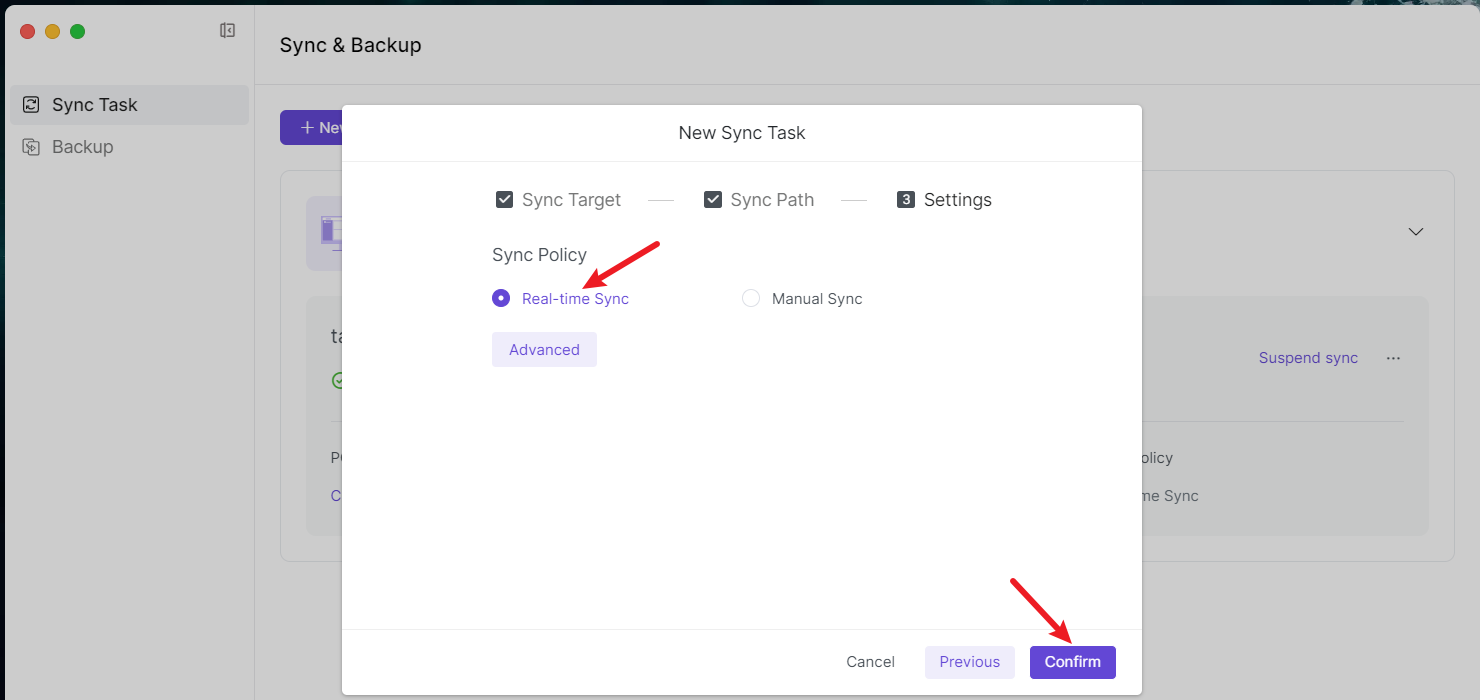Select the Sync Task sidebar label

(95, 105)
